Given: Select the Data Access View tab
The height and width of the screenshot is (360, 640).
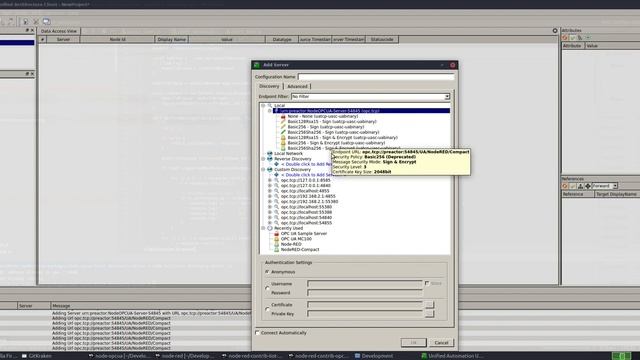Looking at the screenshot, I should pos(59,31).
